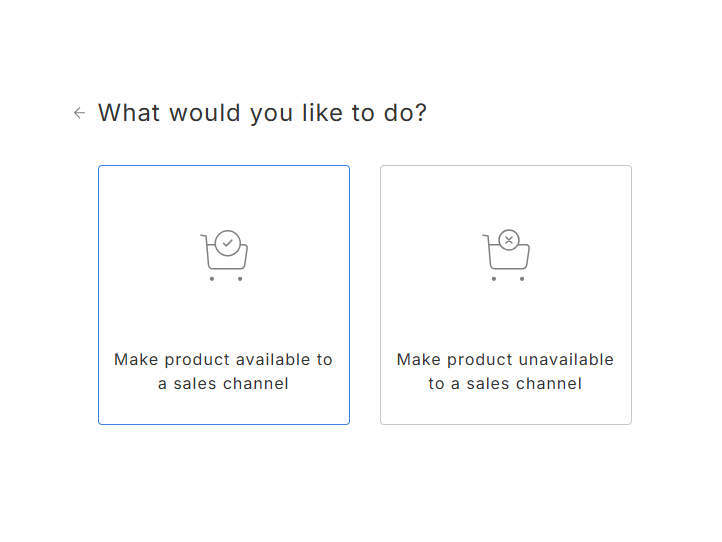Image resolution: width=722 pixels, height=542 pixels.
Task: Click the X circle badge on cart
Action: [509, 240]
